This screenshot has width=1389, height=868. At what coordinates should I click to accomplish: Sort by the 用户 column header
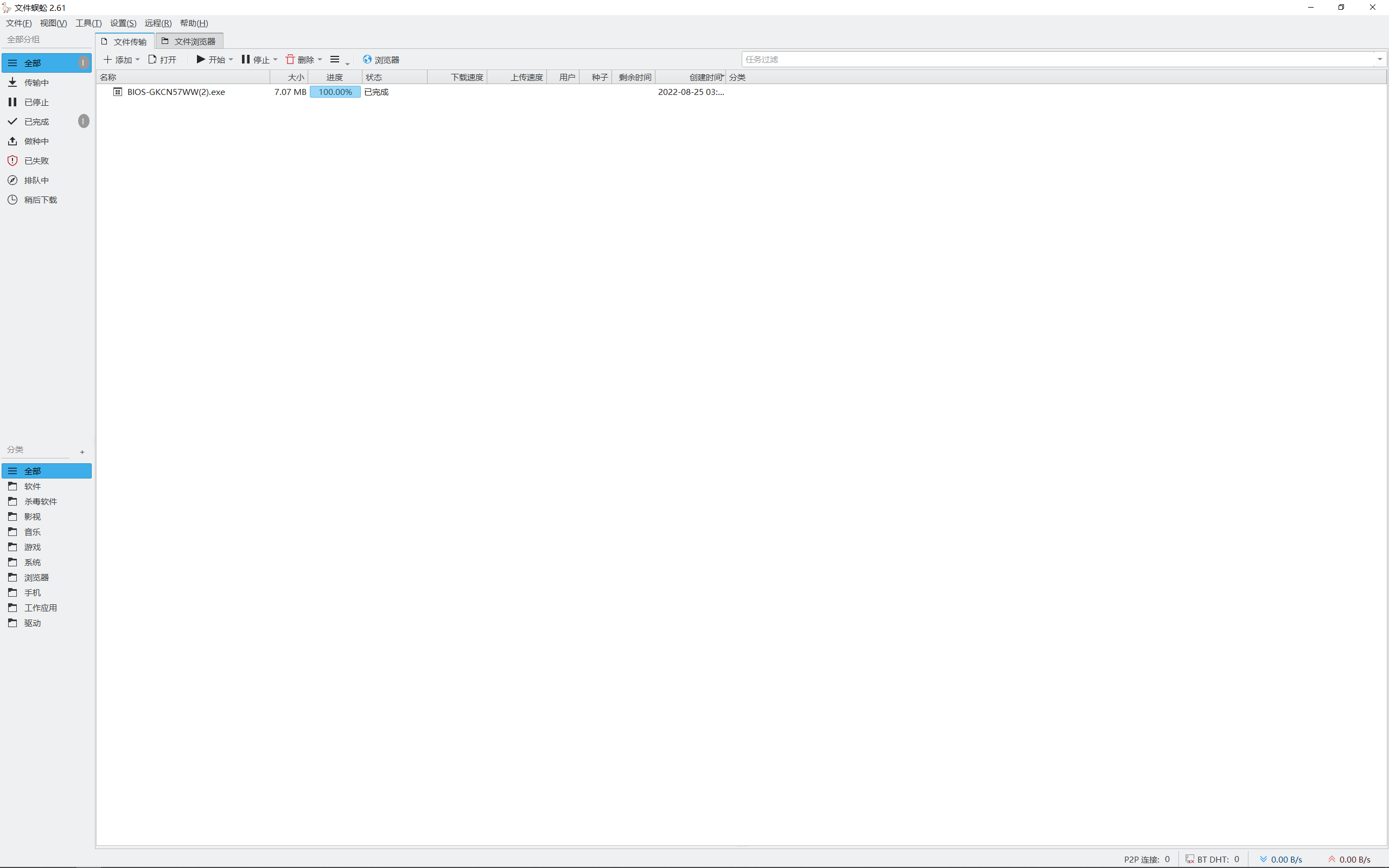point(563,77)
